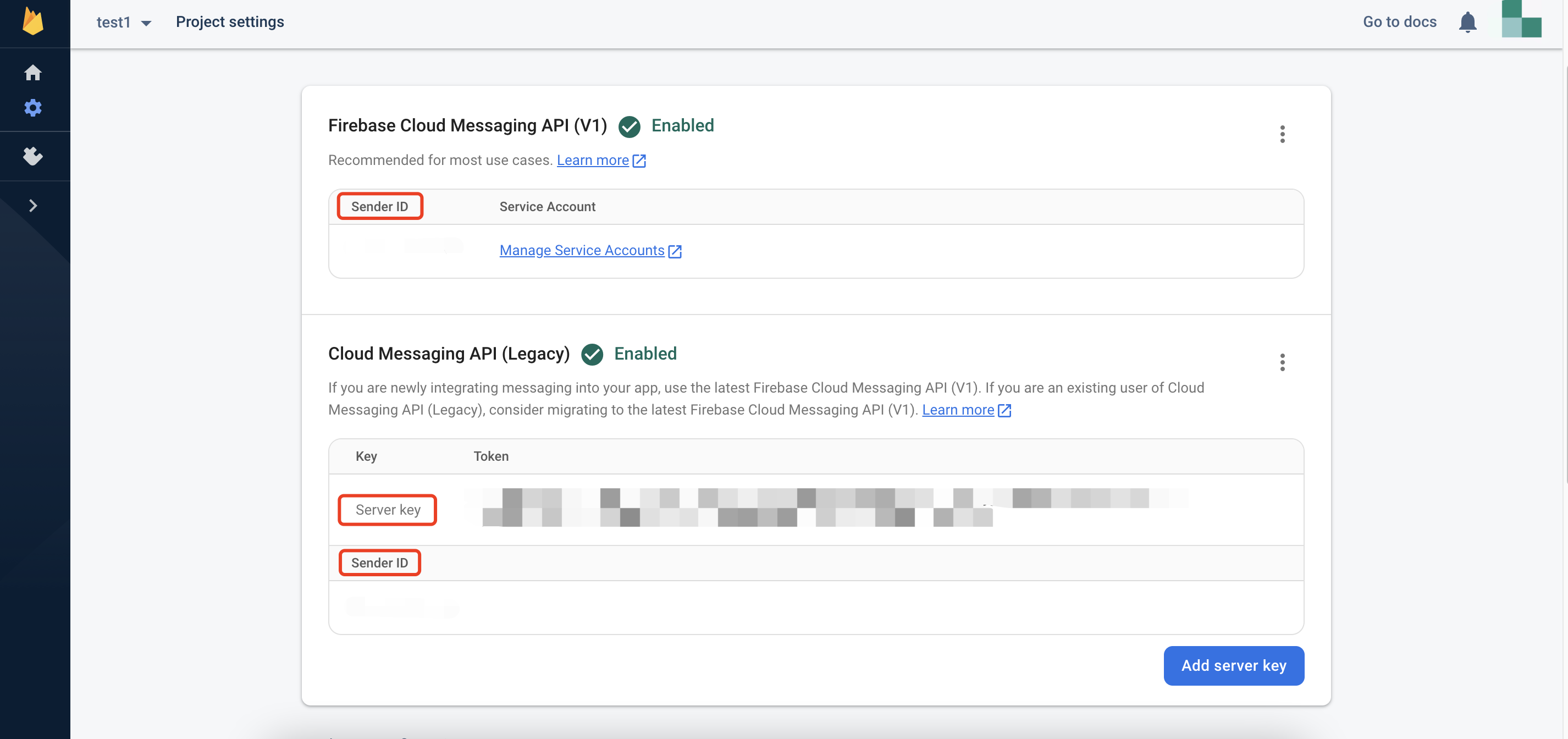Open the Manage Service Accounts link
The image size is (1568, 739).
[581, 250]
